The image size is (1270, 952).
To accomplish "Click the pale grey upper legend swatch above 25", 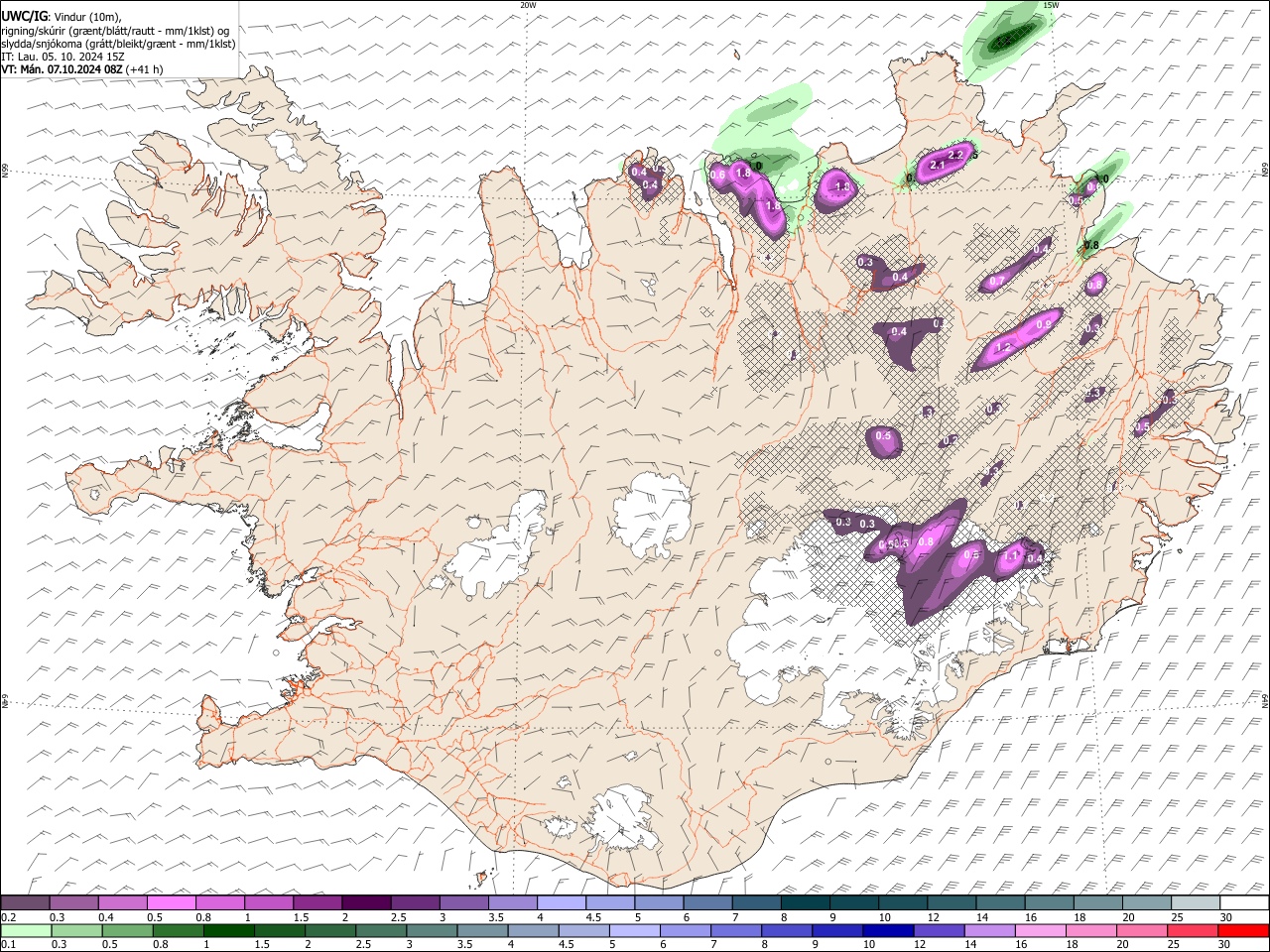I will [1196, 902].
